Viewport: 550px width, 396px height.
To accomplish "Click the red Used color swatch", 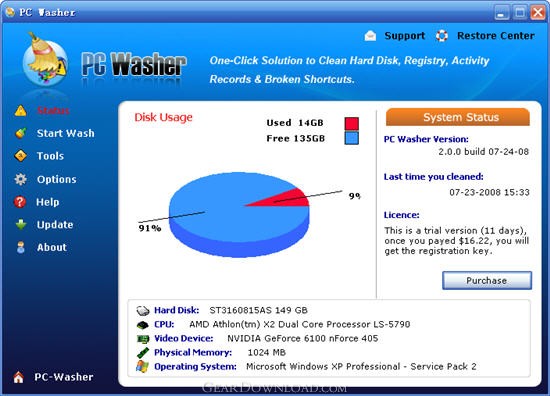I will coord(351,123).
